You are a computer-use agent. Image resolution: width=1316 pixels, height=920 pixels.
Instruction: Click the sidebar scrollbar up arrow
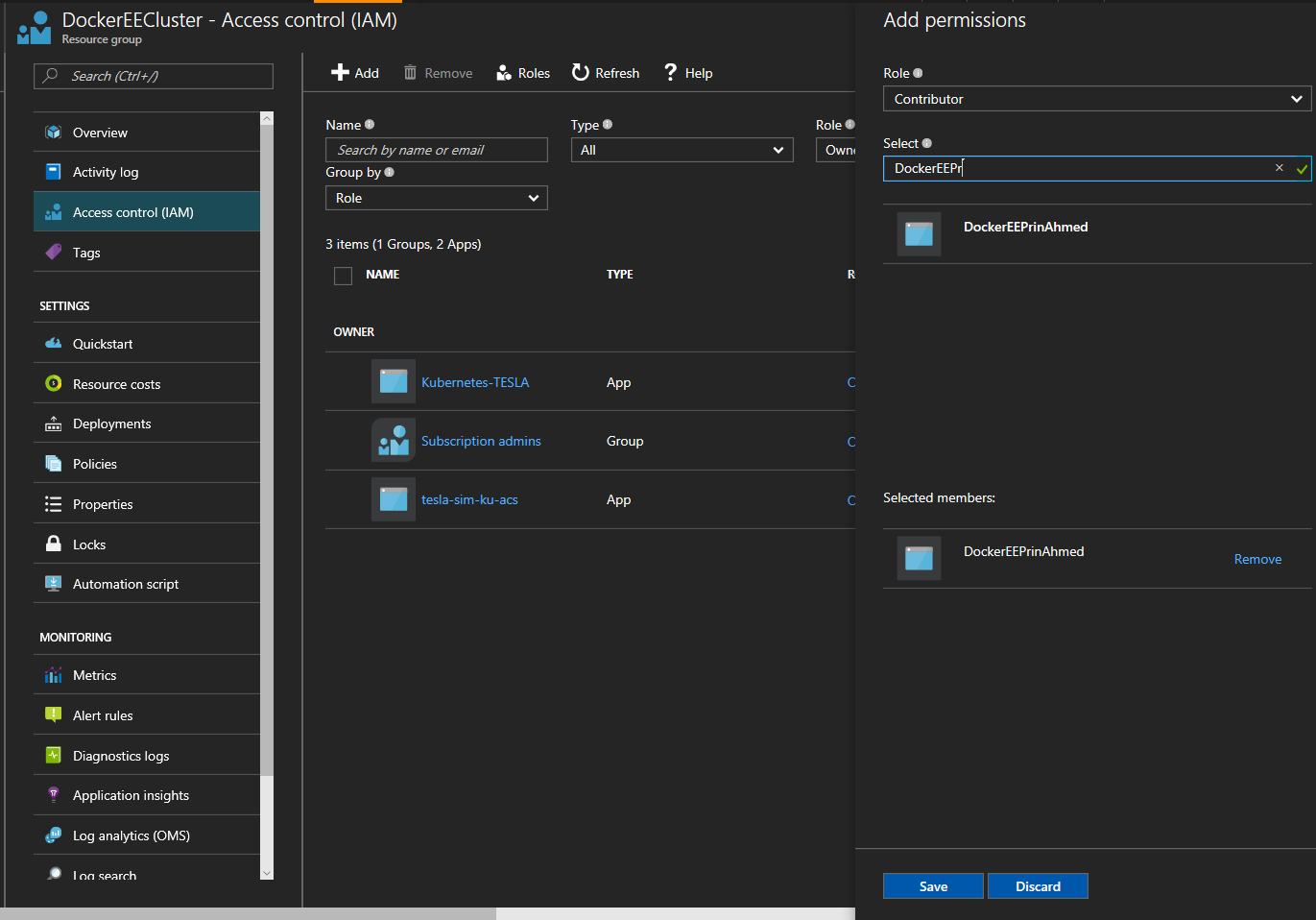click(x=267, y=118)
